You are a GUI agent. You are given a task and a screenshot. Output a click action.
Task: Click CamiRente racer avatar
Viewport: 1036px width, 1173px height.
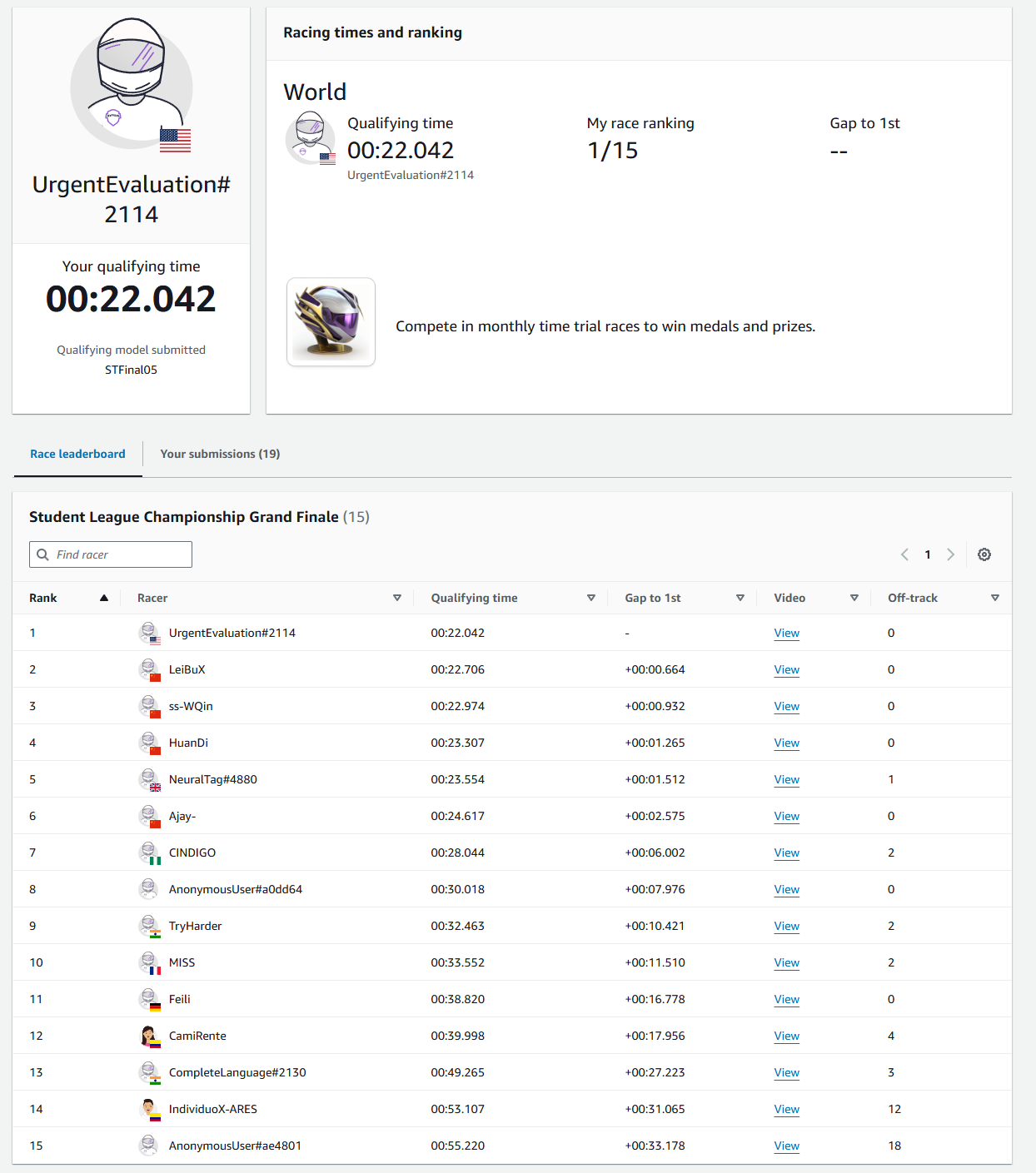tap(149, 1036)
